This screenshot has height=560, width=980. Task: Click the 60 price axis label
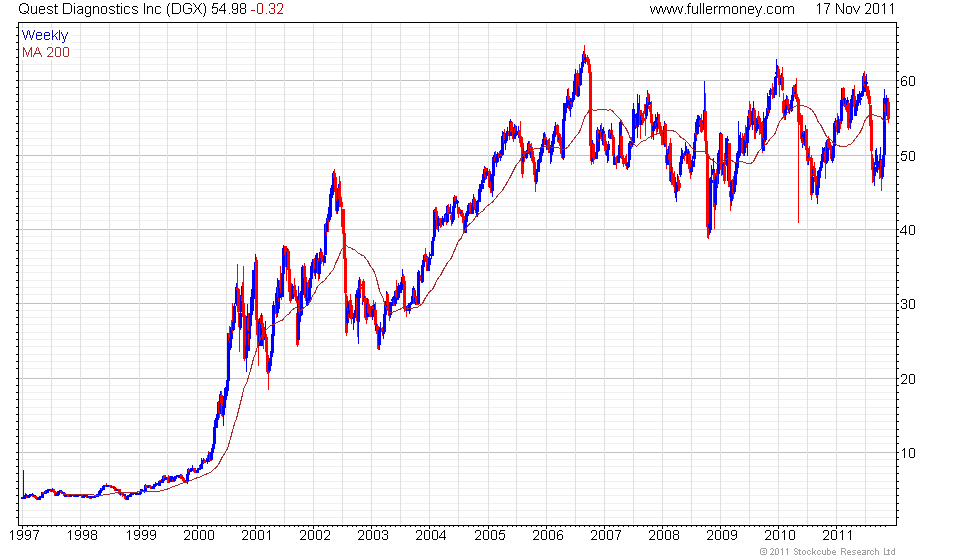908,81
